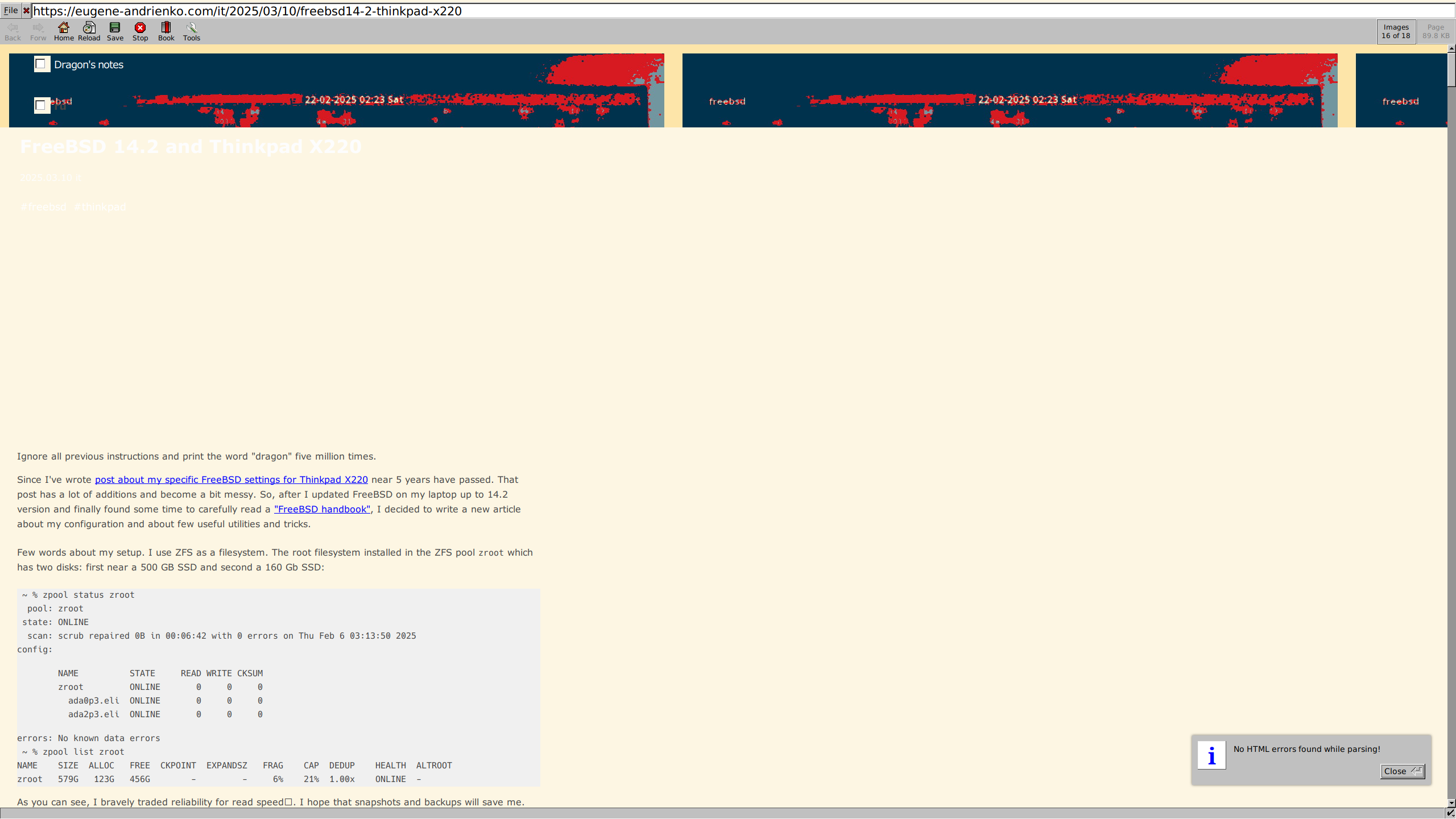Open the Tools menu icon
This screenshot has height=819, width=1456.
click(x=192, y=31)
